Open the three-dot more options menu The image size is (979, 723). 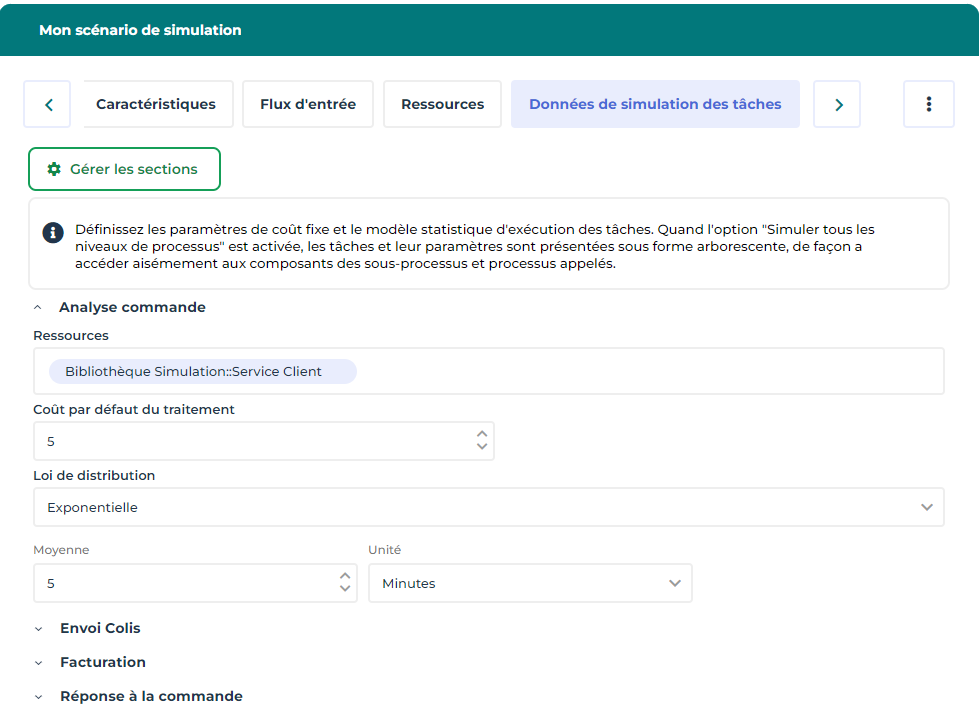pyautogui.click(x=928, y=104)
